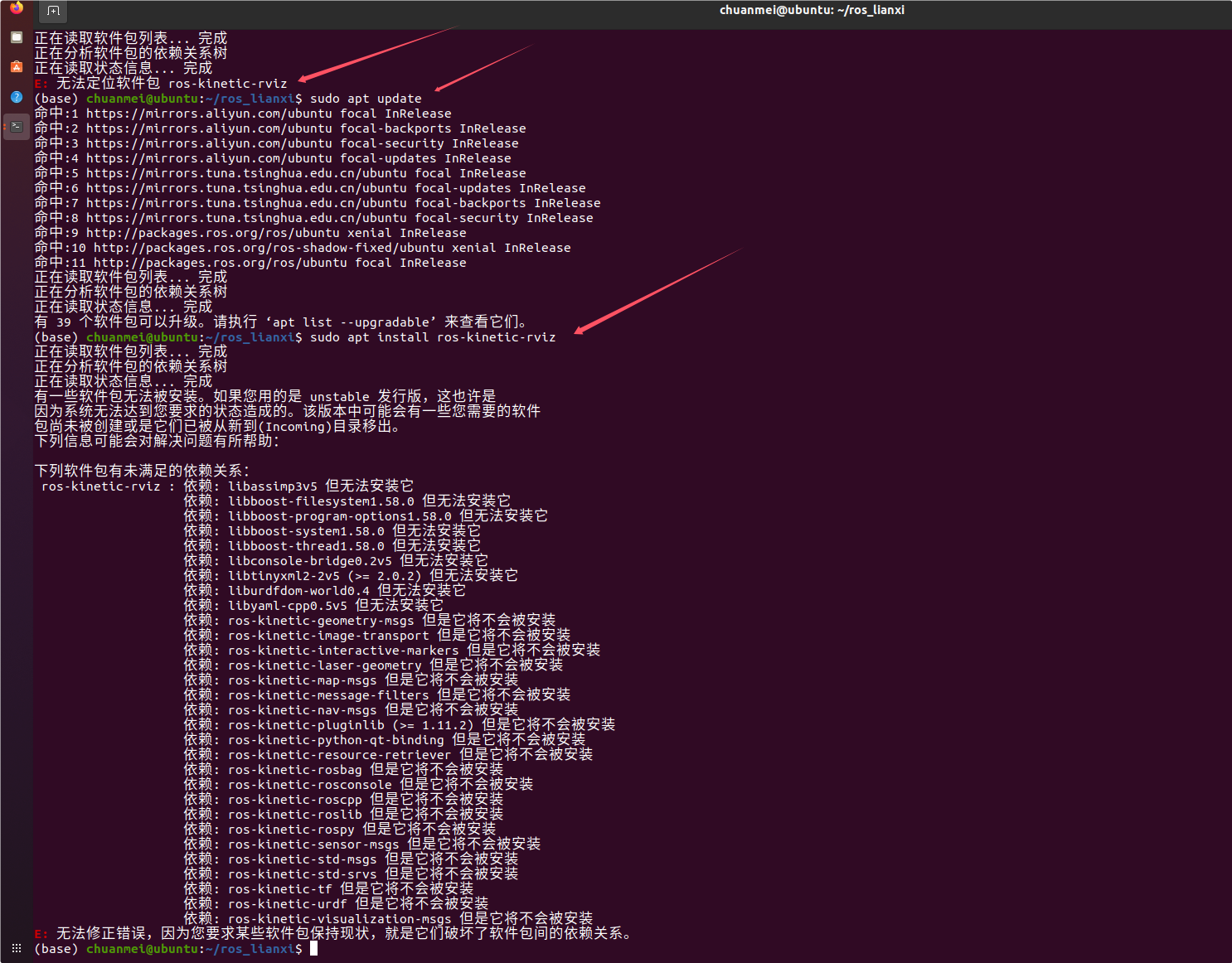Open a new terminal tab with the [+] icon

(x=52, y=11)
